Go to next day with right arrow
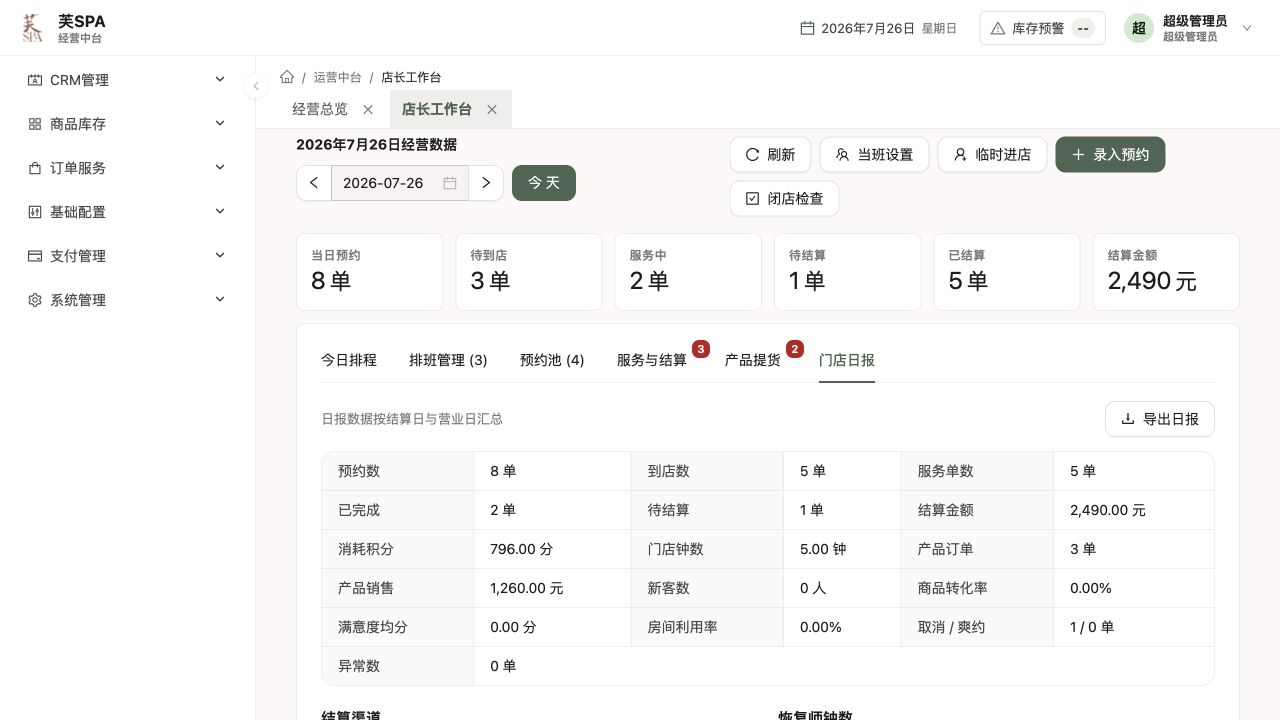Image resolution: width=1280 pixels, height=720 pixels. (486, 183)
